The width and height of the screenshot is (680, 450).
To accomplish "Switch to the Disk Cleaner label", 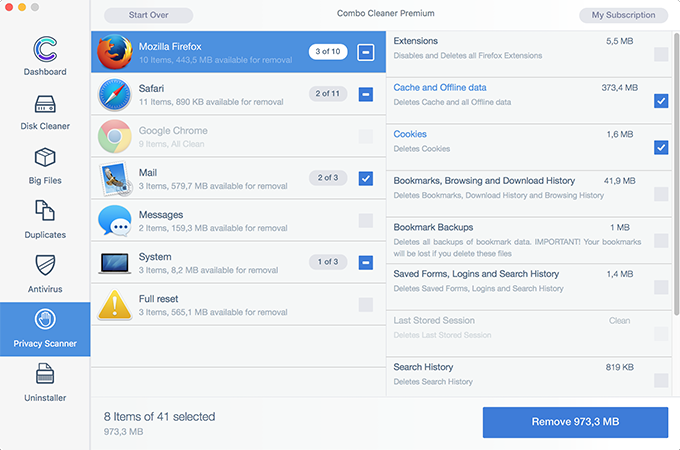I will coord(45,126).
